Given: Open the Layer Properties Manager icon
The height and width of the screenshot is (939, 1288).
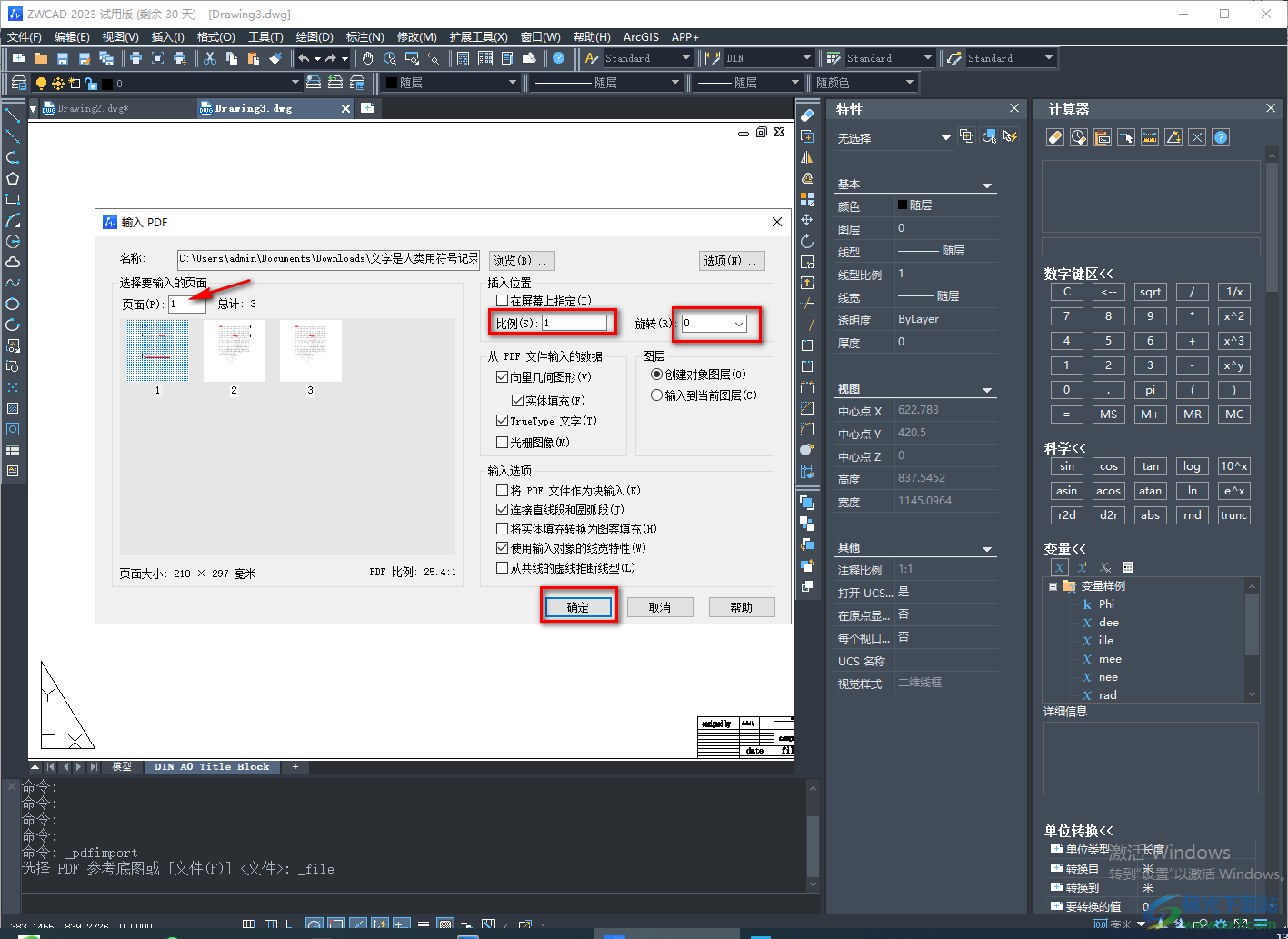Looking at the screenshot, I should click(x=18, y=83).
